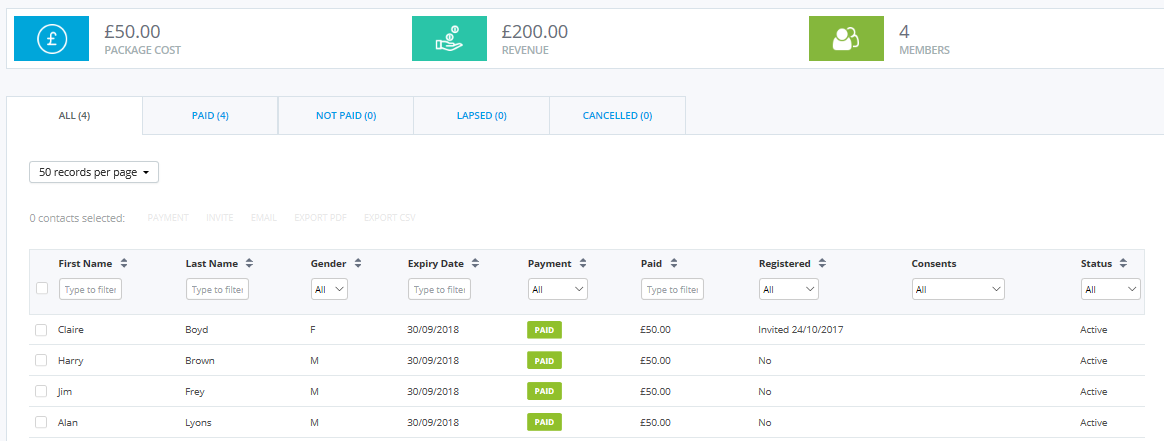Screen dimensions: 1164x441
Task: Open the Lapsed (0) tab
Action: (x=481, y=116)
